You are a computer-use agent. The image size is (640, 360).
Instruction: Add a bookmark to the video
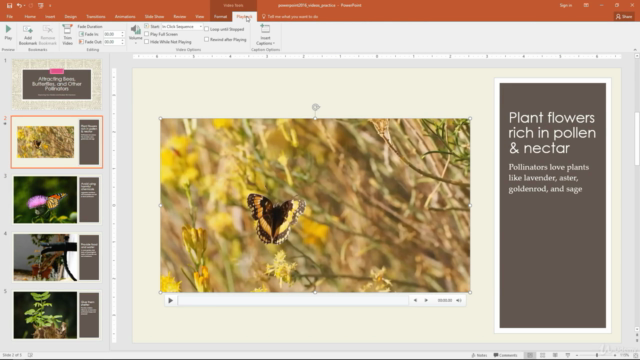(x=28, y=35)
